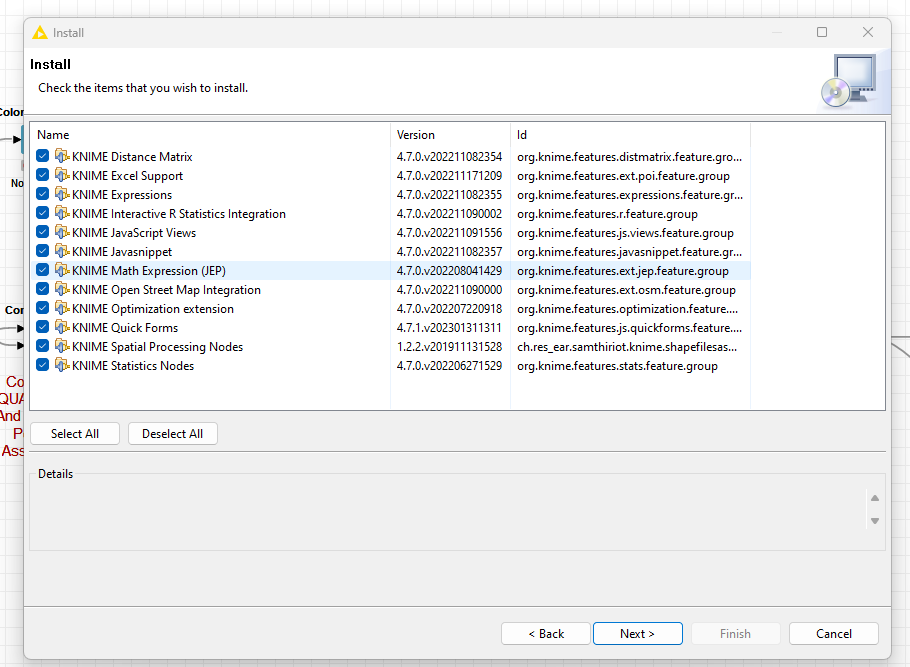Uncheck KNIME Interactive R Statistics Integration checkbox
Image resolution: width=910 pixels, height=667 pixels.
[x=43, y=214]
